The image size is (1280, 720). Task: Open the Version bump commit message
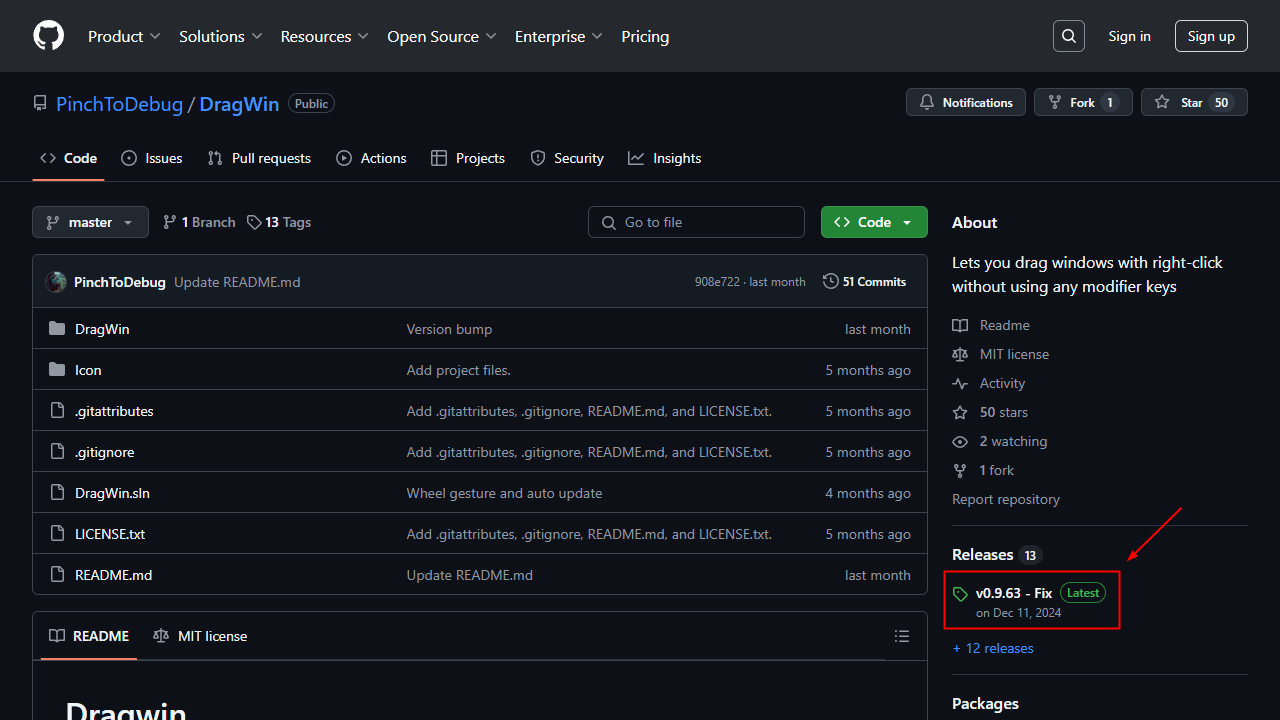coord(449,329)
